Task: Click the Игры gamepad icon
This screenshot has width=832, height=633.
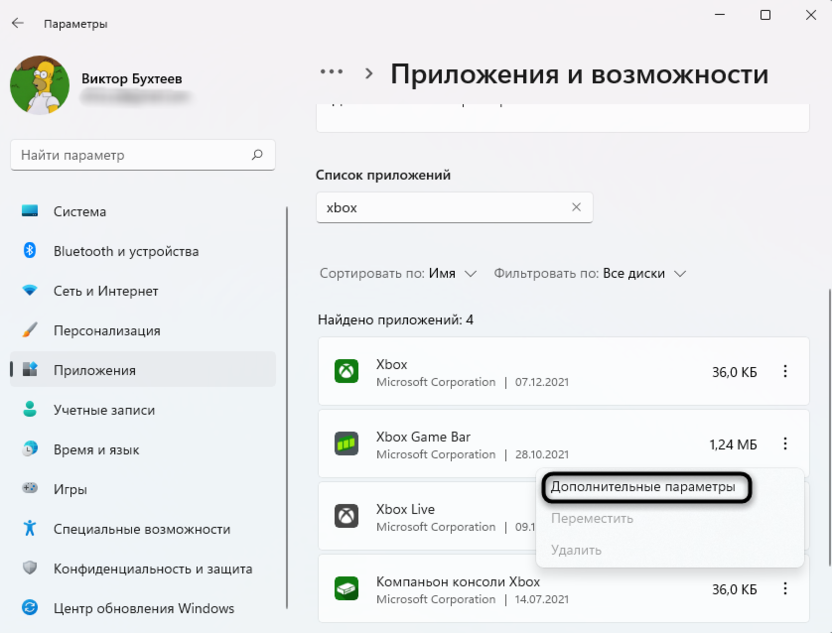Action: tap(30, 488)
